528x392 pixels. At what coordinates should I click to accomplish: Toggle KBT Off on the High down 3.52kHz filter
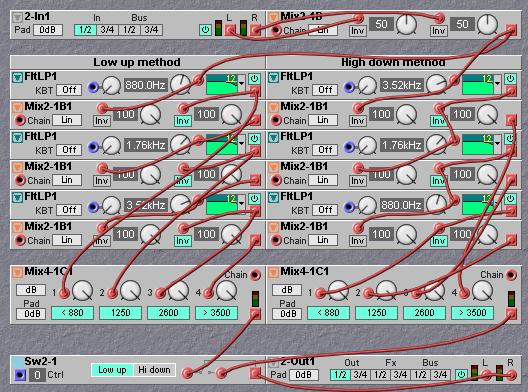[325, 90]
